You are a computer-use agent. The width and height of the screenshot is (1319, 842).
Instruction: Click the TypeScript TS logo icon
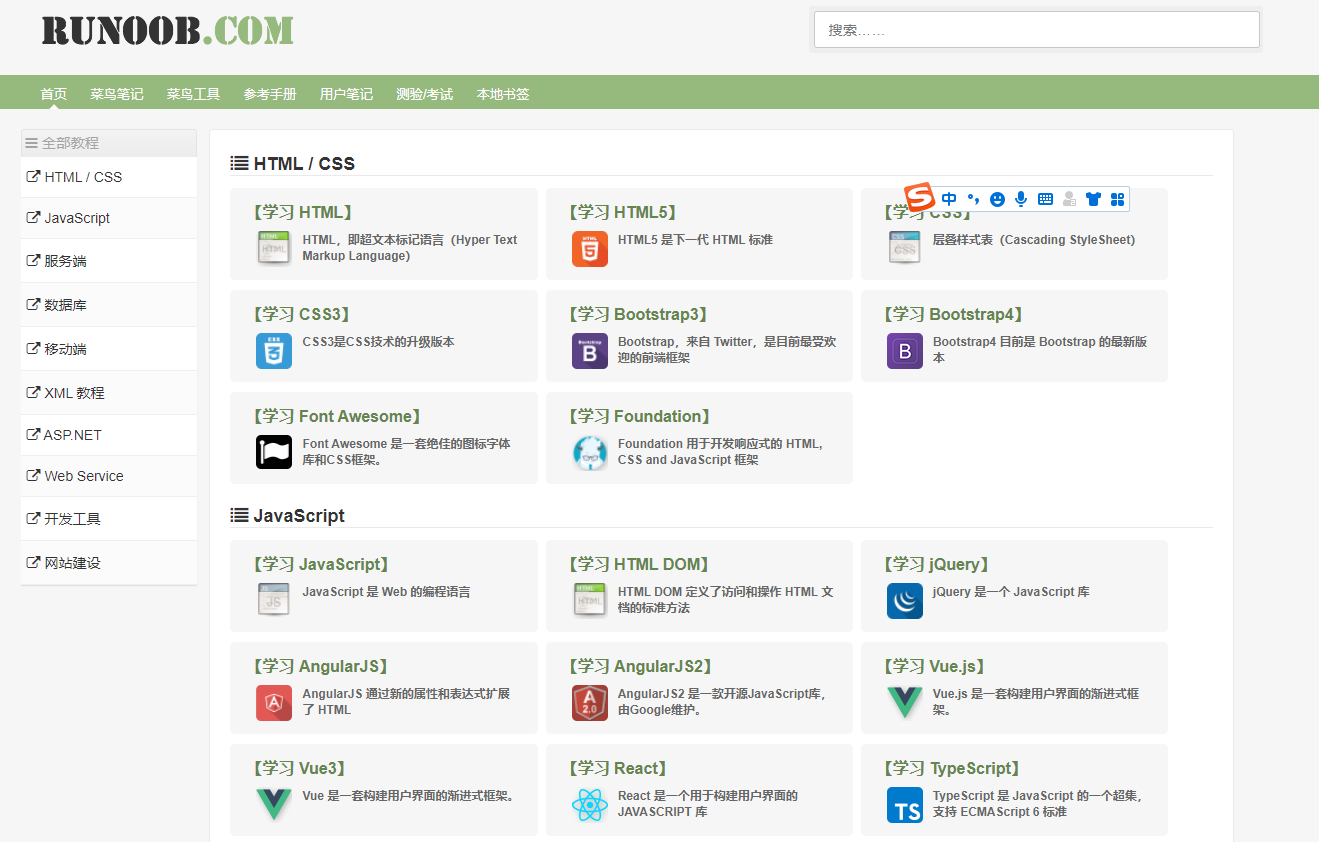click(x=904, y=805)
